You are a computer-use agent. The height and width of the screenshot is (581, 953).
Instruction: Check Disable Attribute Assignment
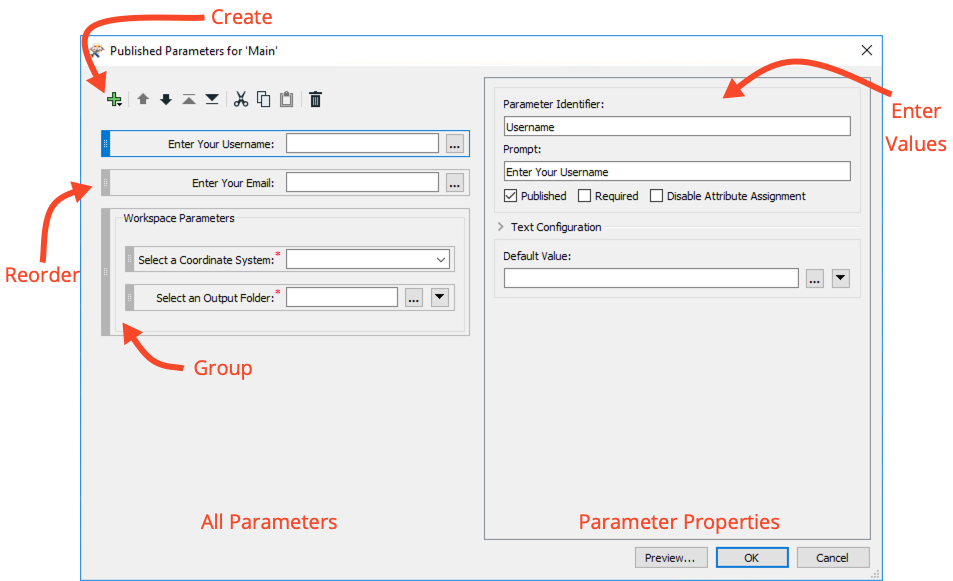(657, 195)
